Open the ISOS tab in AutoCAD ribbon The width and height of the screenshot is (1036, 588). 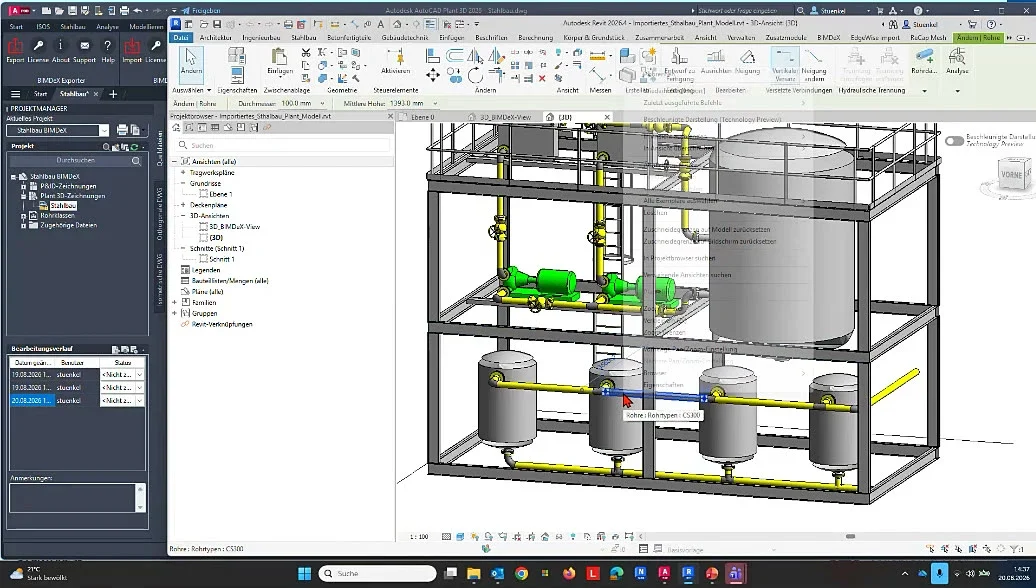click(x=43, y=27)
